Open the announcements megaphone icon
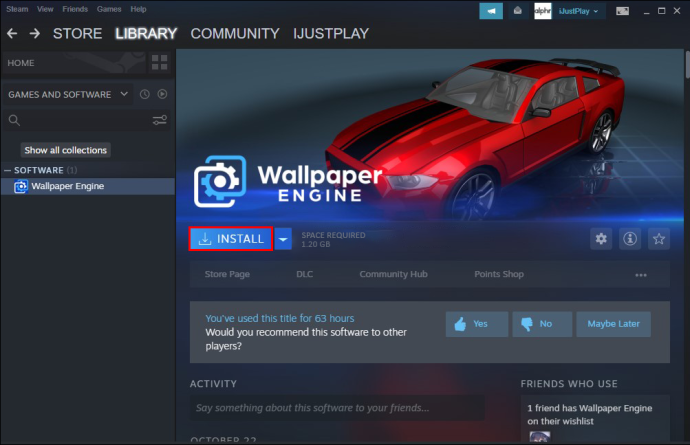 491,11
